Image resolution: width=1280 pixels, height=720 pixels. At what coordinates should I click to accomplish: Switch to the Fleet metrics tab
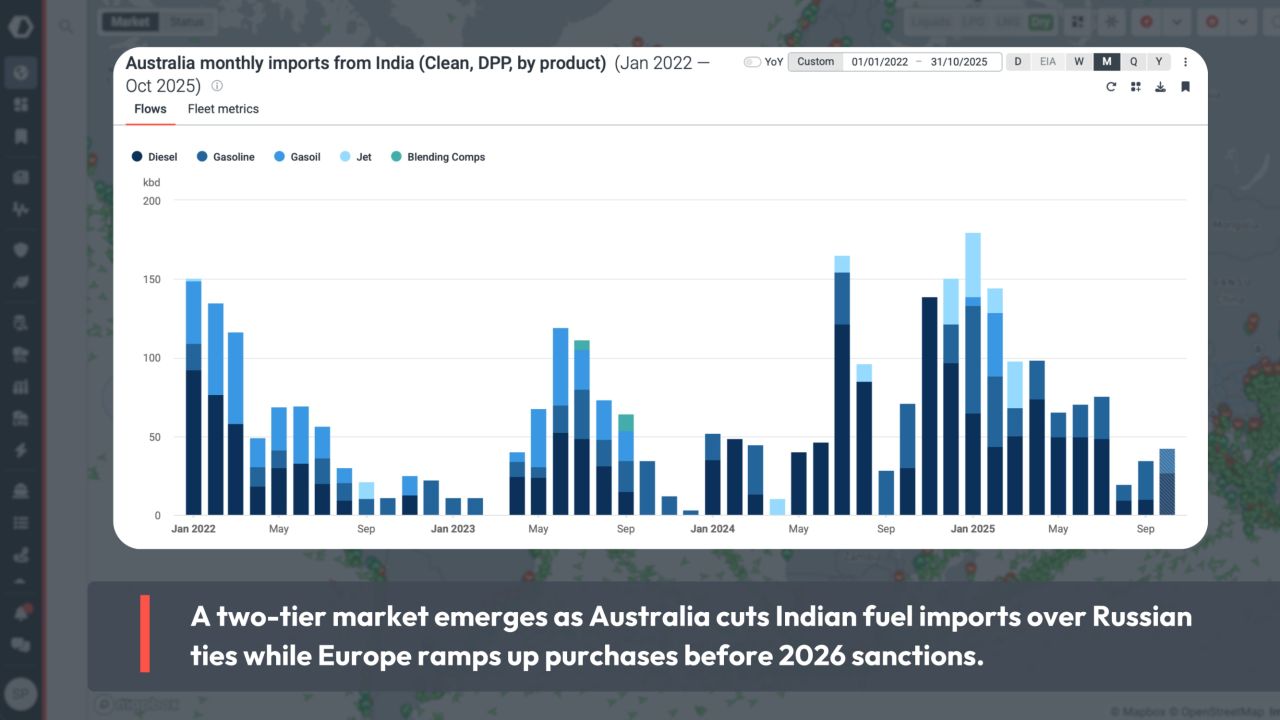[223, 109]
